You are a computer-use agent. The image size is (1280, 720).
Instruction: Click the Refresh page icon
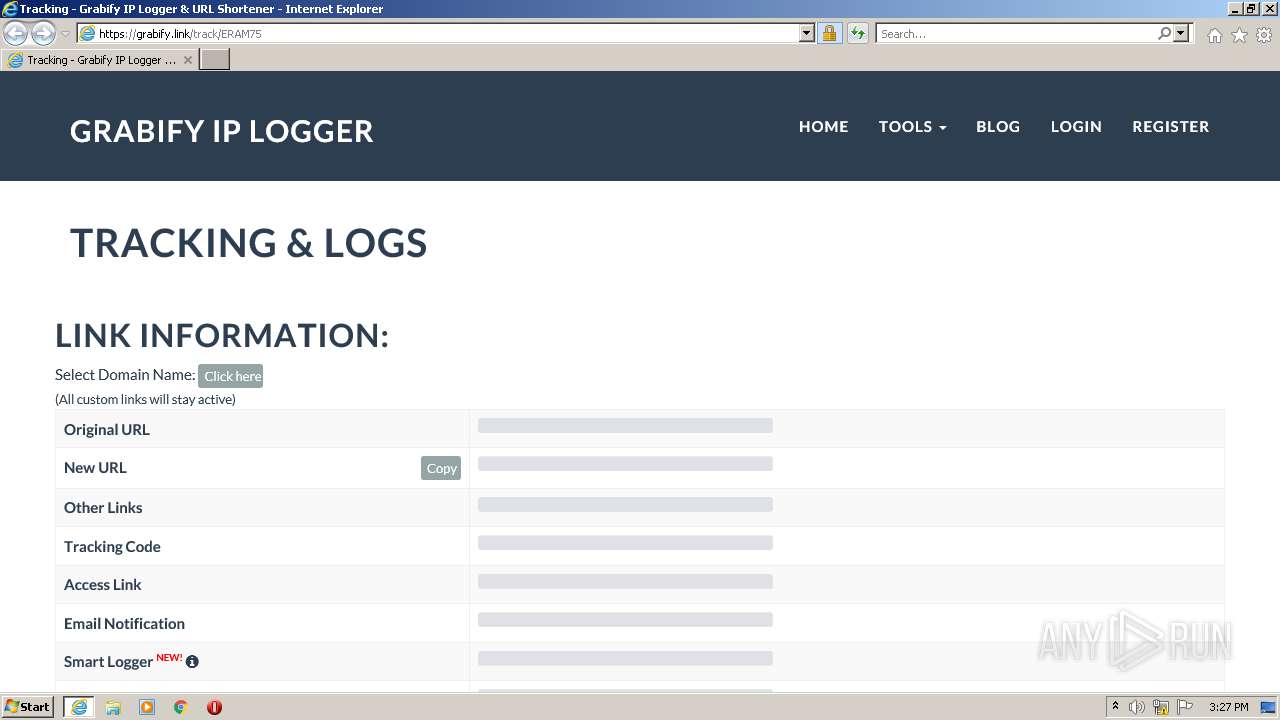coord(858,33)
